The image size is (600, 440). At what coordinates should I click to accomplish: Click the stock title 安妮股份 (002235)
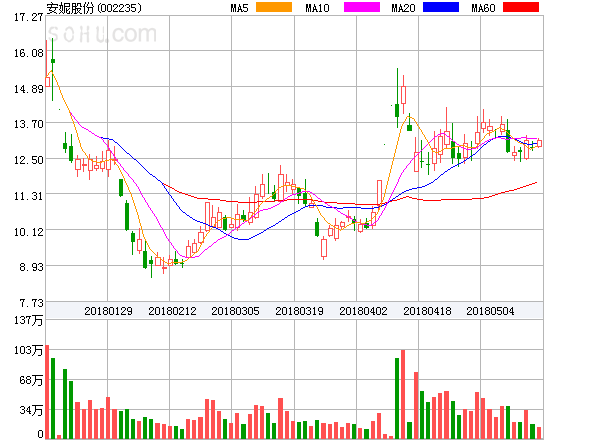[94, 8]
